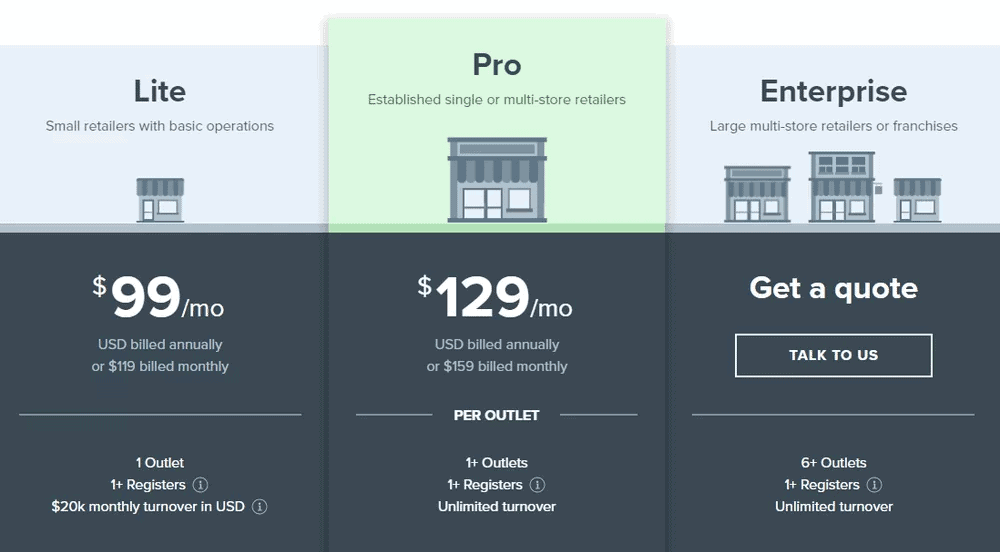Open info icon beside Lite plan Registers

[x=200, y=485]
